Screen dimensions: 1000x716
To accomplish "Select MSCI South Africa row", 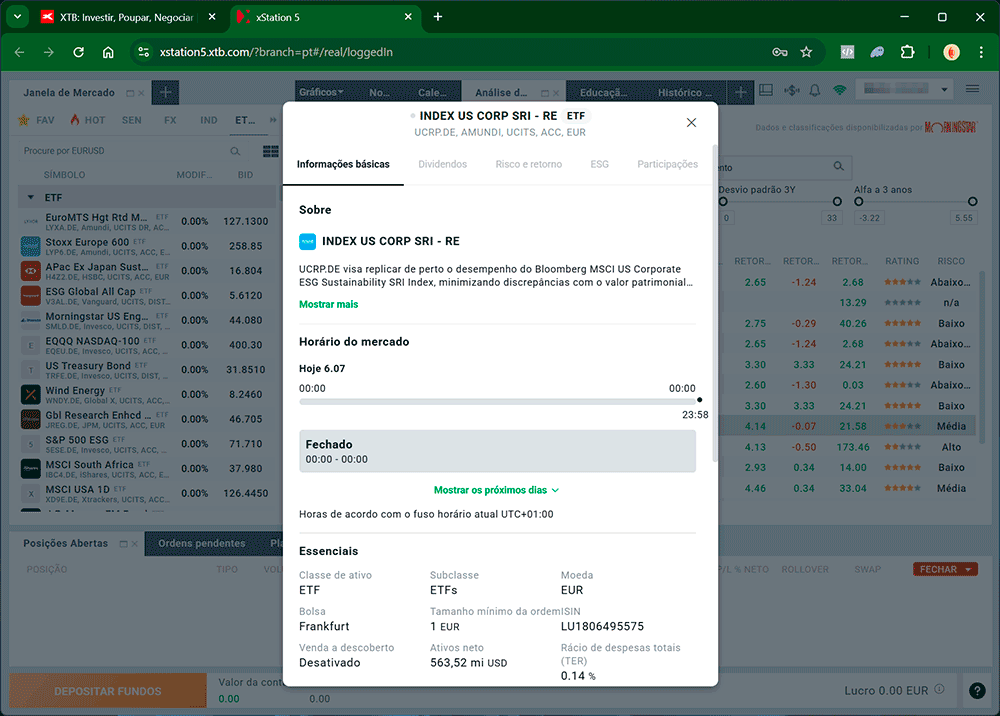I will pyautogui.click(x=147, y=469).
